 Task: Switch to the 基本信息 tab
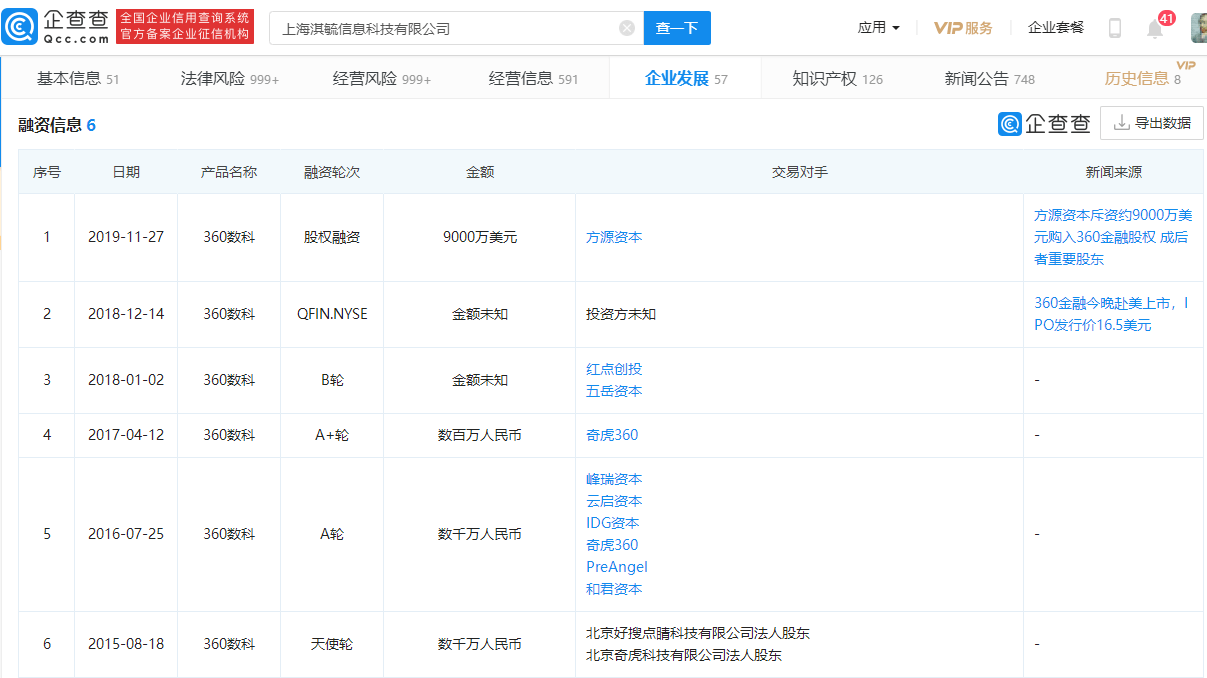coord(78,78)
